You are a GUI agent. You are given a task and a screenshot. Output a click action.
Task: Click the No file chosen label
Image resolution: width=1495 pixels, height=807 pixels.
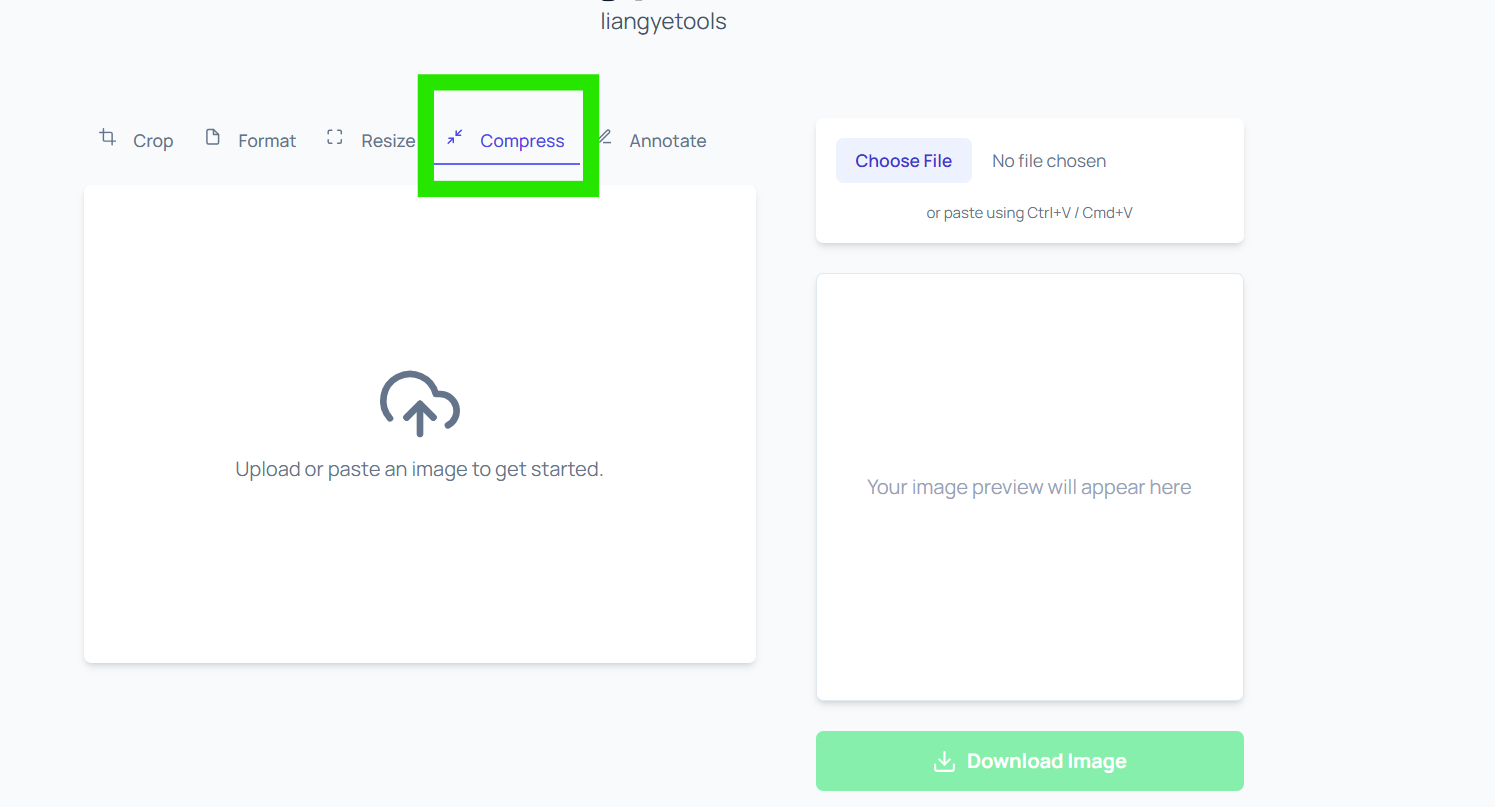tap(1048, 160)
